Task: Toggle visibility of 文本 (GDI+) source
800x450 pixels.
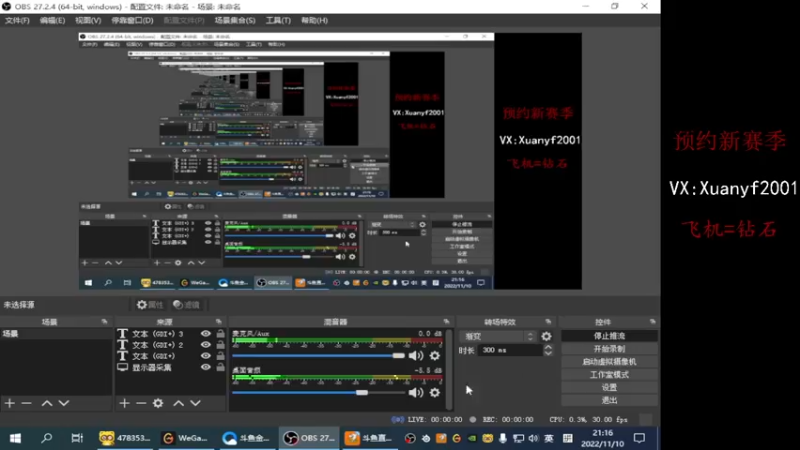Action: pyautogui.click(x=206, y=356)
